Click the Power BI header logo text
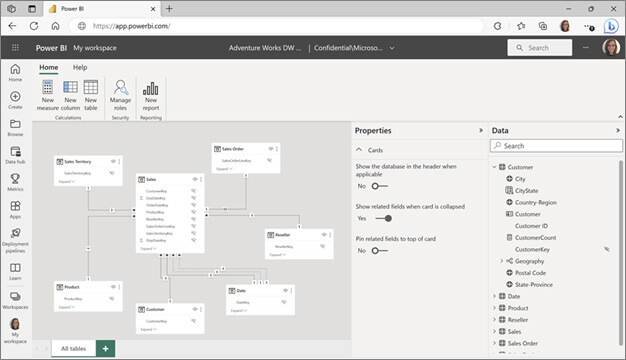Image resolution: width=626 pixels, height=360 pixels. pos(51,48)
